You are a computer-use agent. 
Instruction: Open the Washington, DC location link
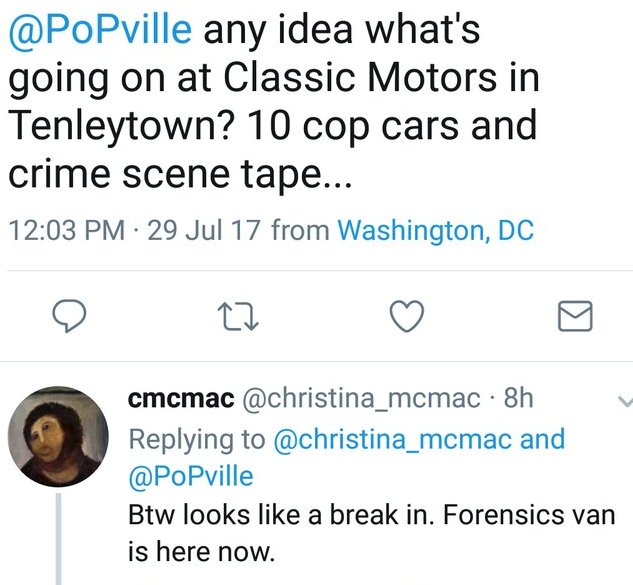coord(436,231)
